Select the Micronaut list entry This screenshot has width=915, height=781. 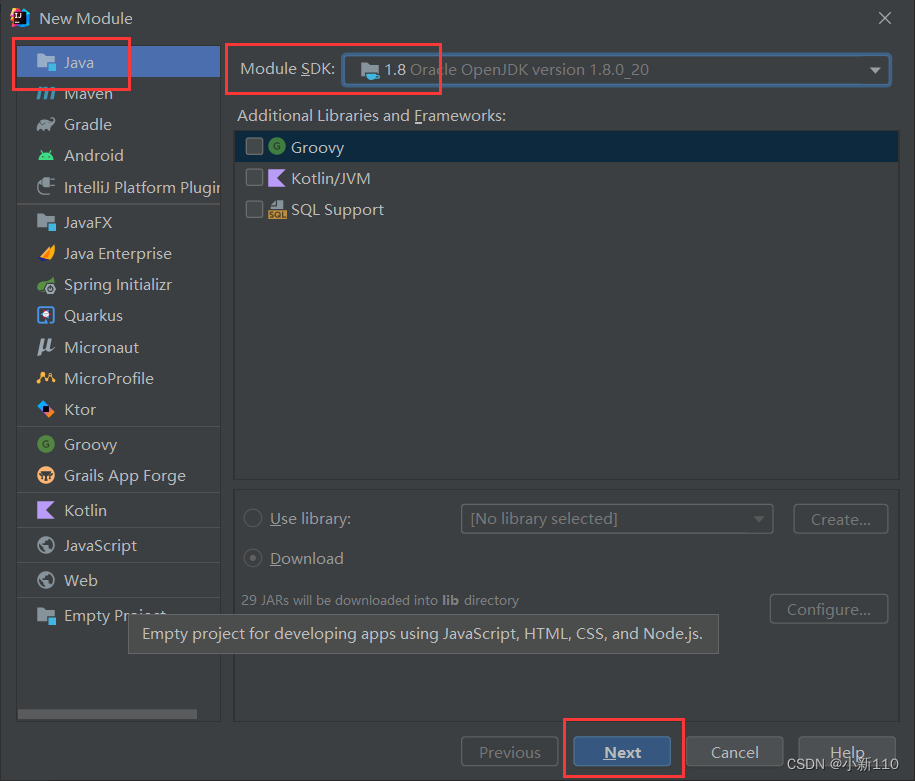click(118, 347)
